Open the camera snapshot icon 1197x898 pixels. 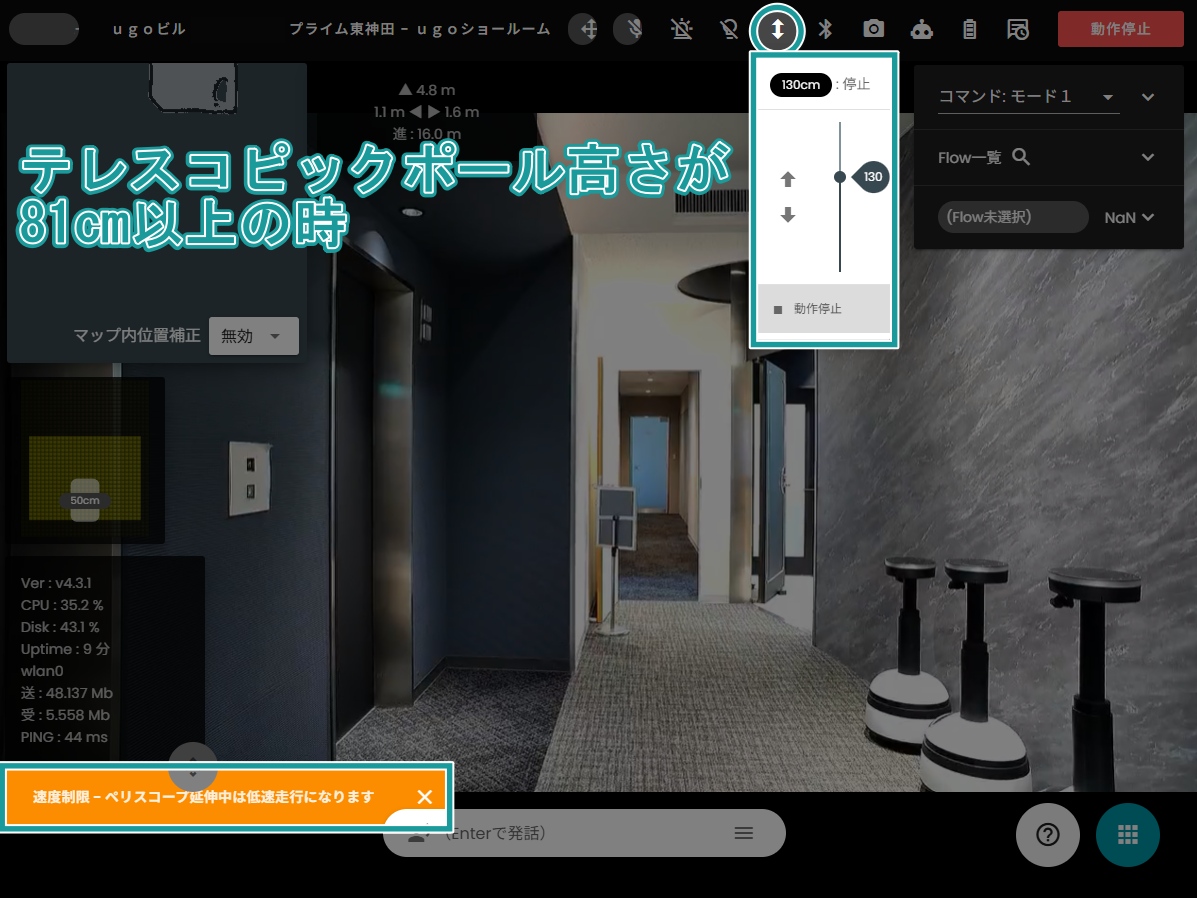(873, 29)
